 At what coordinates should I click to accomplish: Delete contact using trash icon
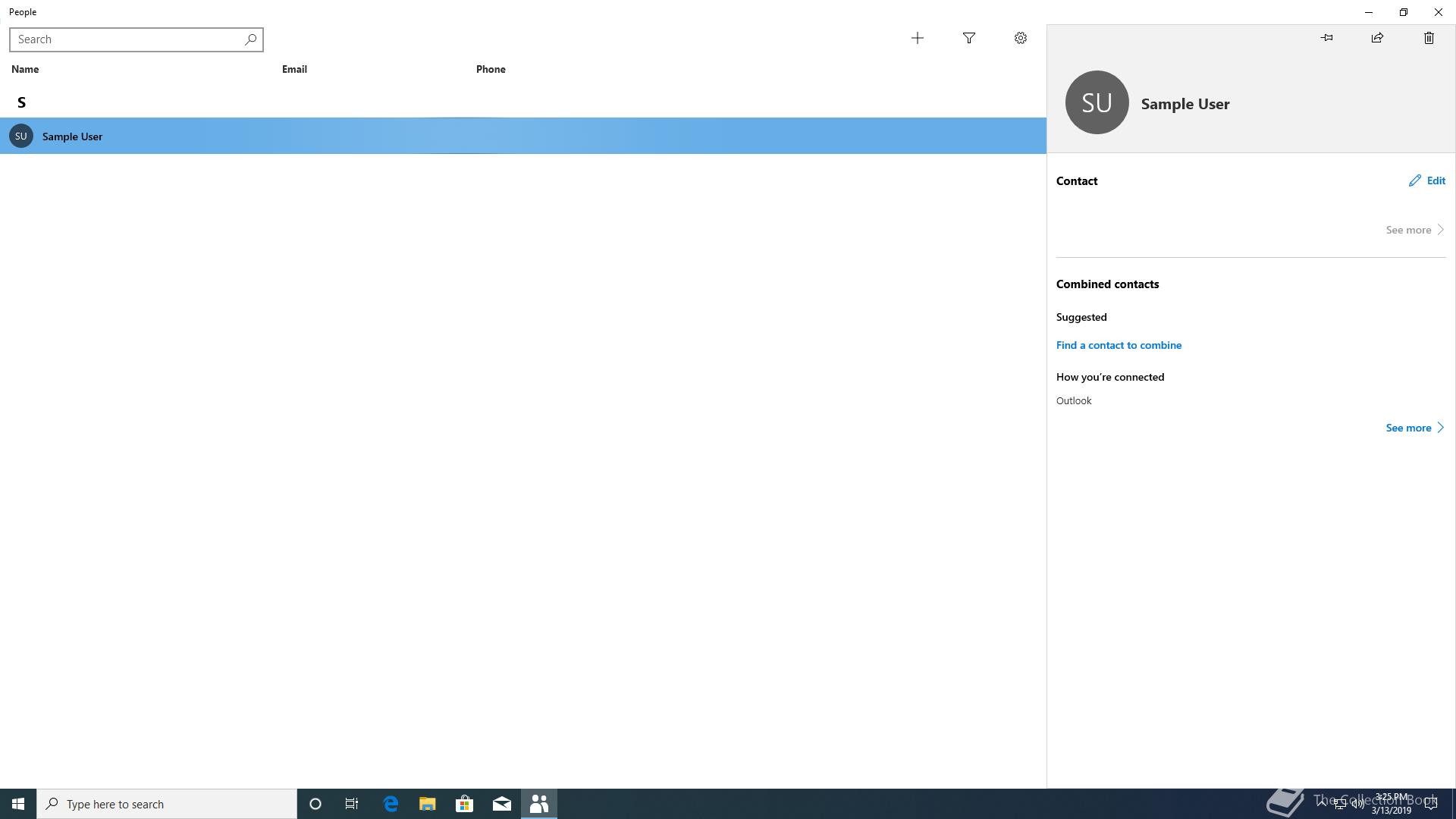1429,38
